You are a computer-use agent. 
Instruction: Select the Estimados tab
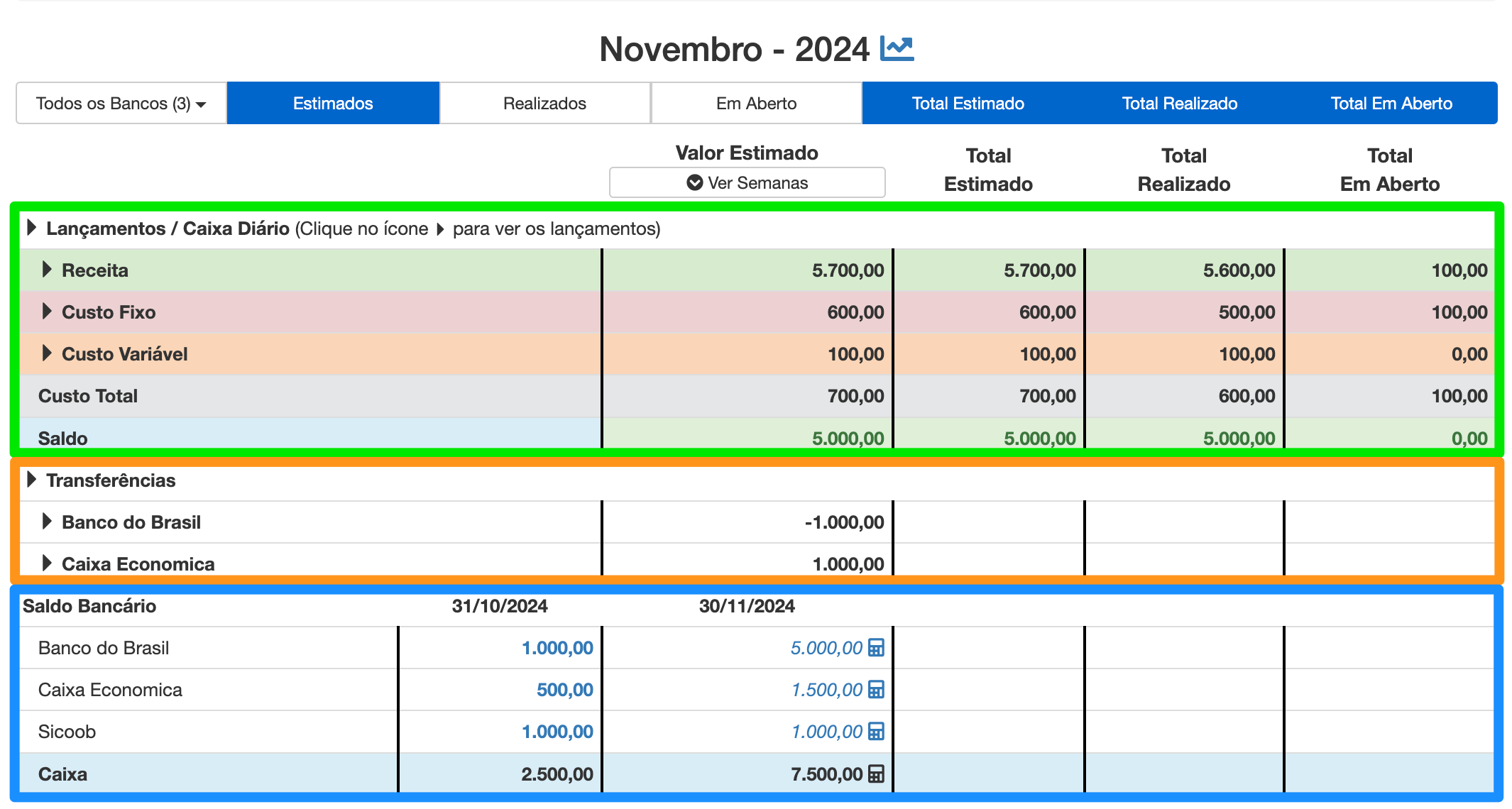click(x=333, y=103)
